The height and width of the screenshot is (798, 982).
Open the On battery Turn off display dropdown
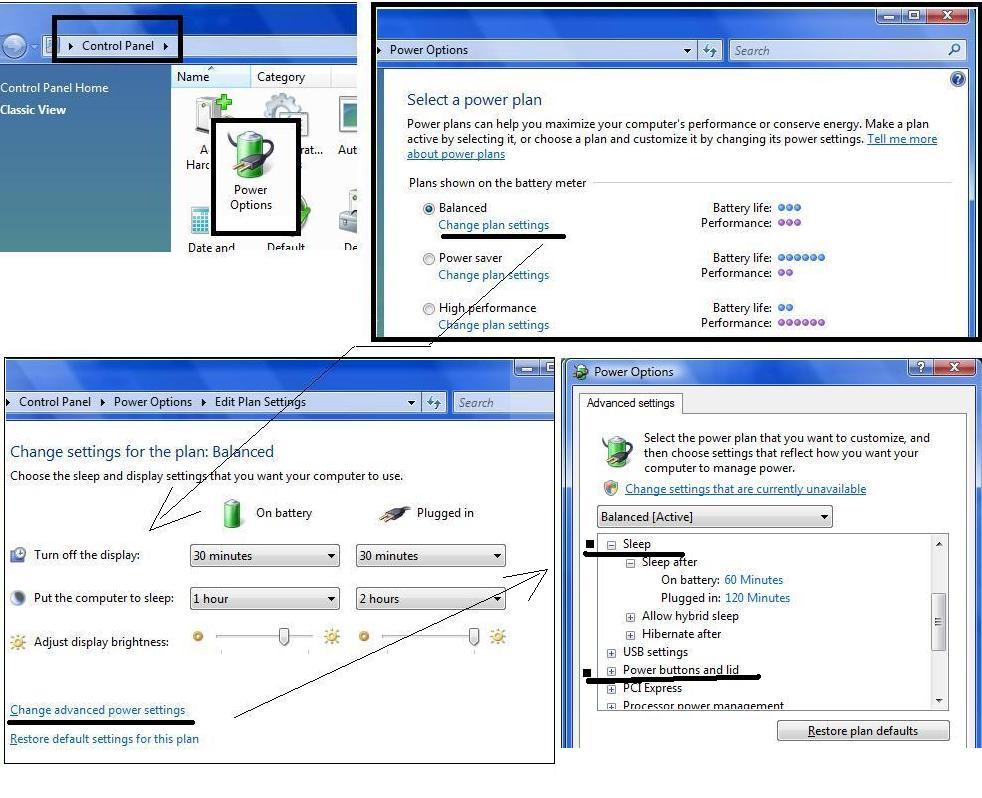265,556
